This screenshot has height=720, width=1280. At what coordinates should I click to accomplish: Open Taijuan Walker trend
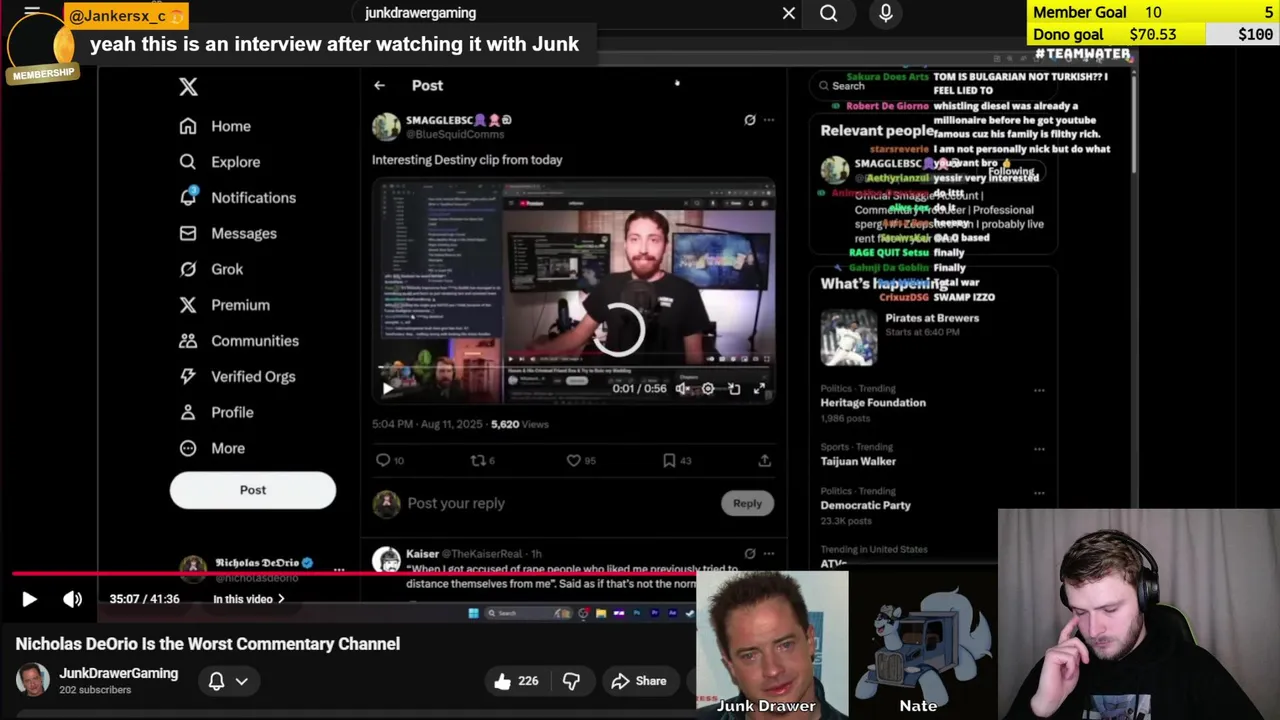(858, 462)
